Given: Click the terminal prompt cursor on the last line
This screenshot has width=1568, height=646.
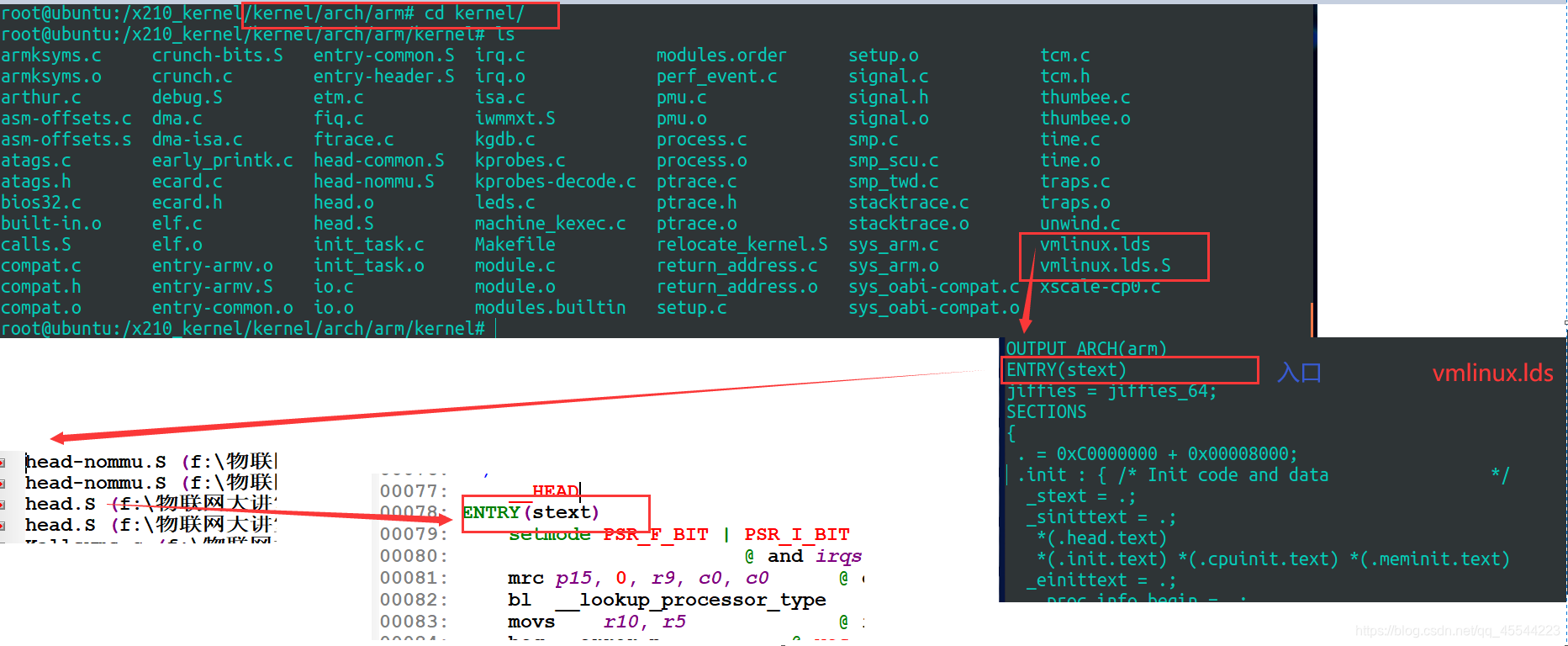Looking at the screenshot, I should [495, 329].
